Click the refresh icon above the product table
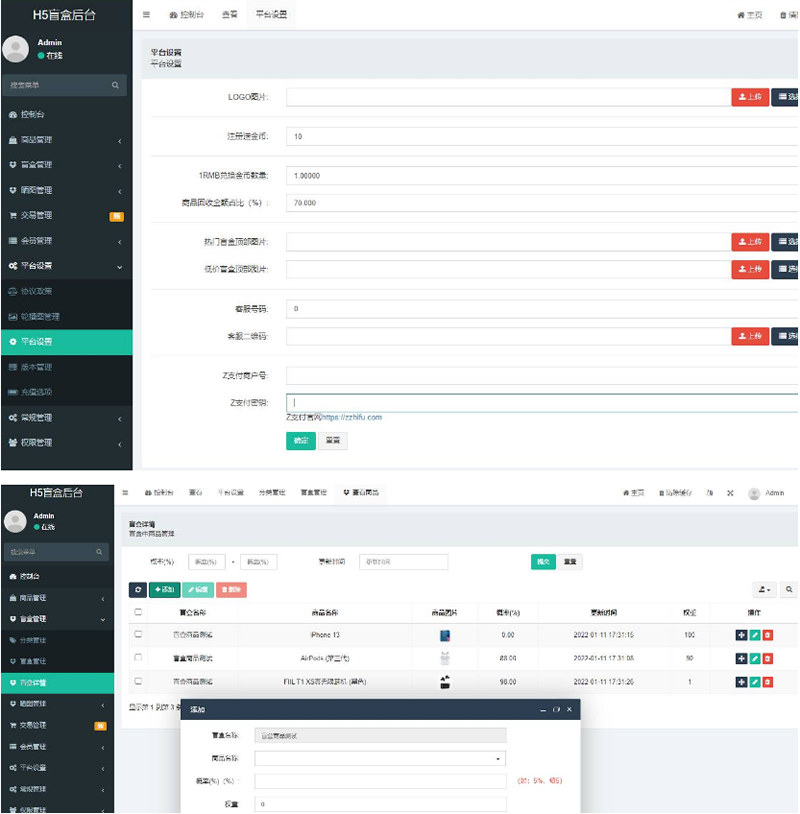The height and width of the screenshot is (814, 800). coord(138,590)
